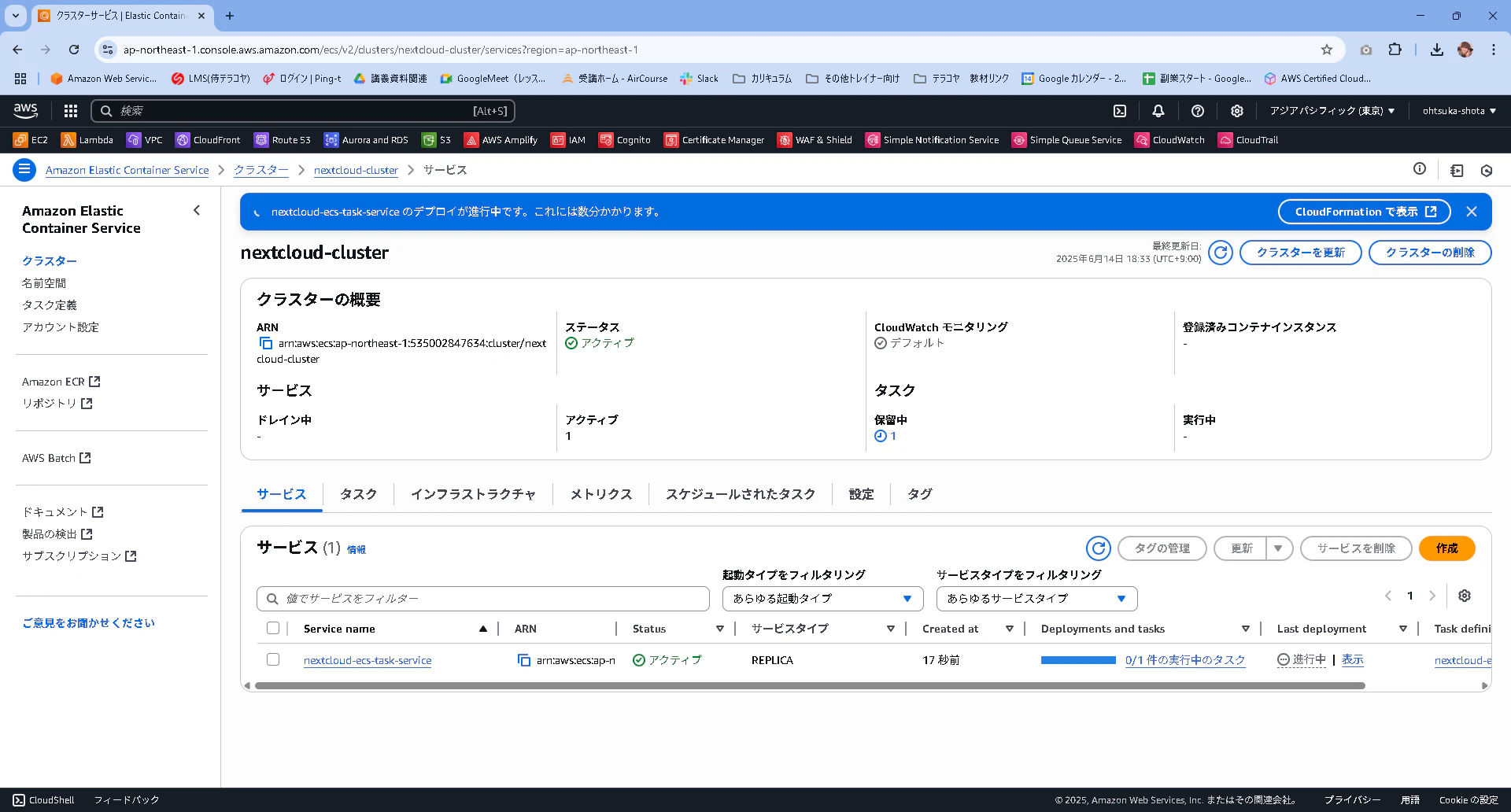1511x812 pixels.
Task: Open the Tokyo region selector
Action: click(1332, 111)
